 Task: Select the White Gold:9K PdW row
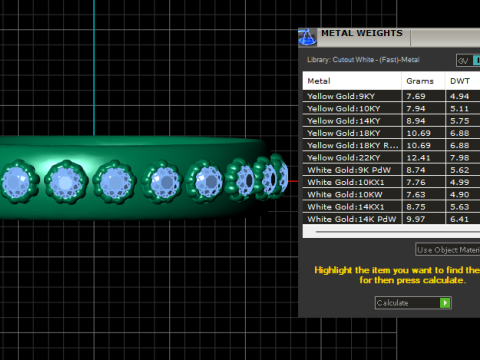tap(391, 170)
